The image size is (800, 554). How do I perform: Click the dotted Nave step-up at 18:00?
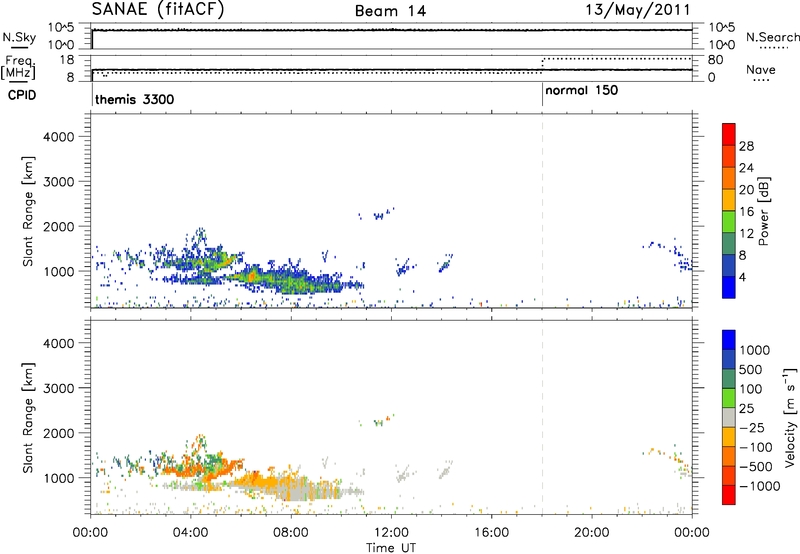(x=542, y=65)
